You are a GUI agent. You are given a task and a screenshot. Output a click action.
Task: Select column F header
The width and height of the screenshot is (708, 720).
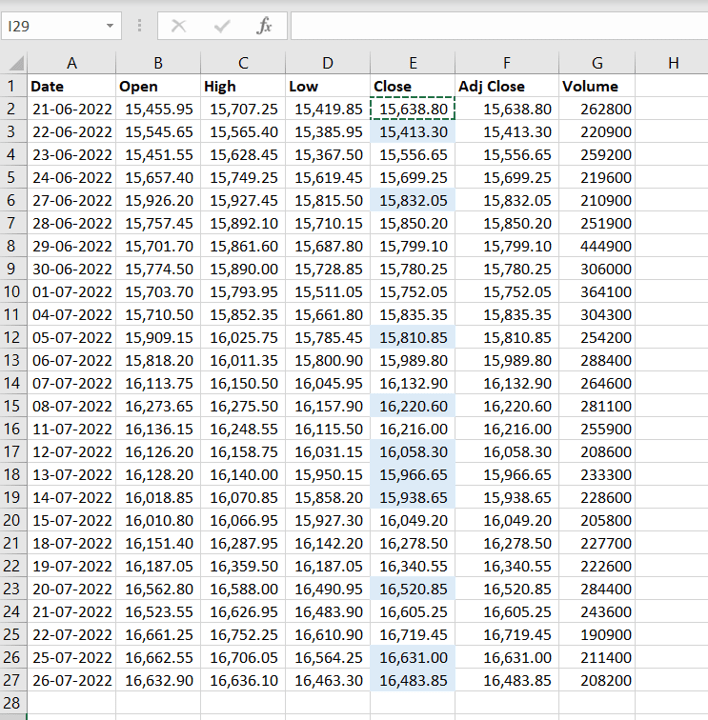pyautogui.click(x=507, y=63)
